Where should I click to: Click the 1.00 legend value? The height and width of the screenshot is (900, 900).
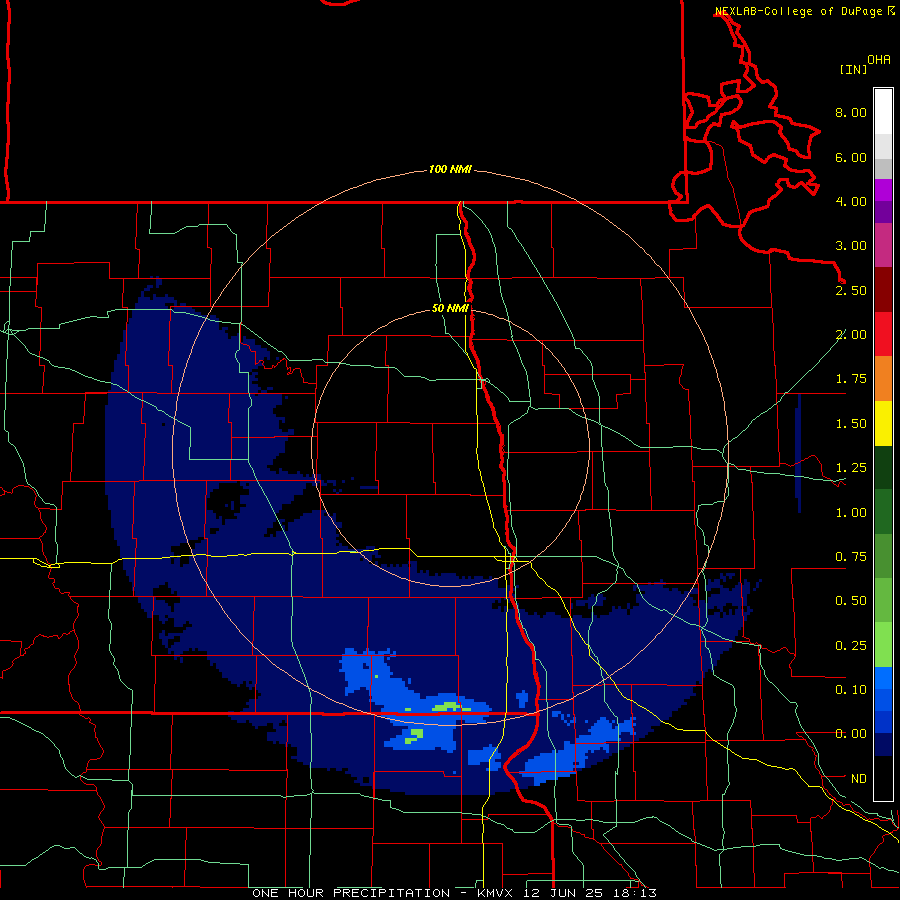851,513
